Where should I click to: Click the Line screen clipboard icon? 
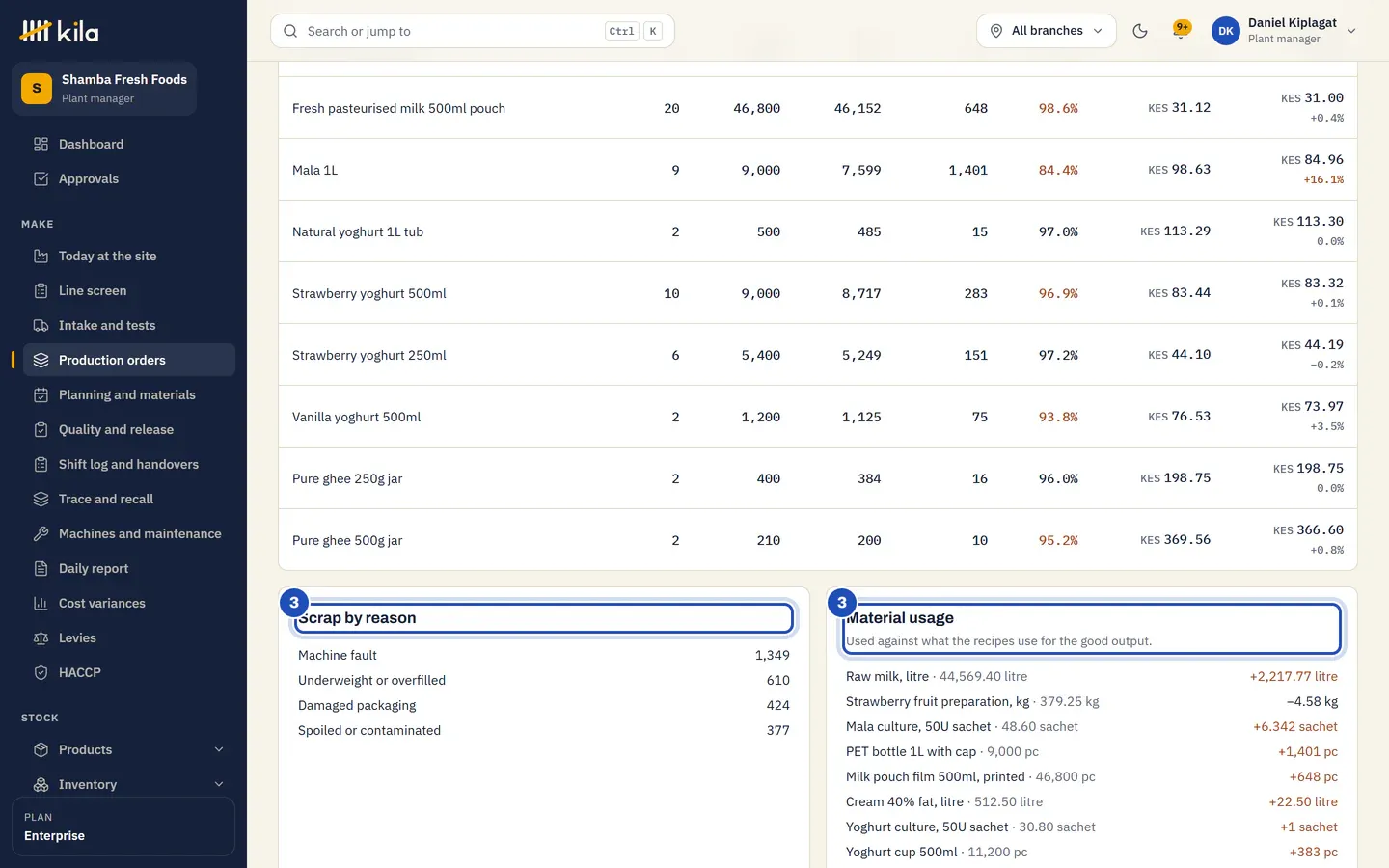(41, 291)
